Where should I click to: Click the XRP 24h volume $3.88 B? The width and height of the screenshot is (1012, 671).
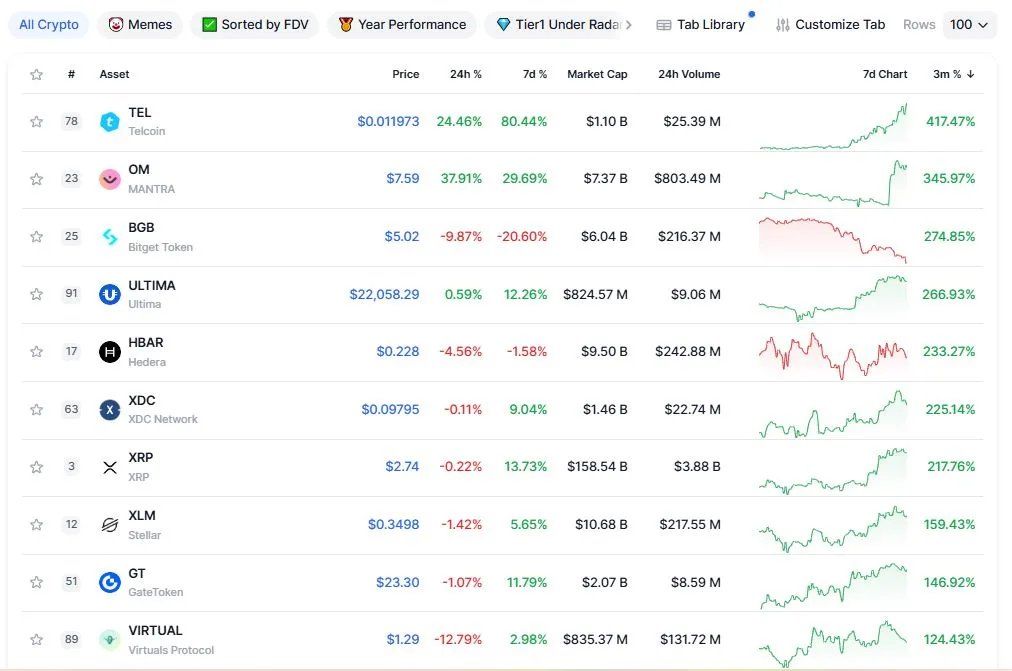click(x=697, y=466)
